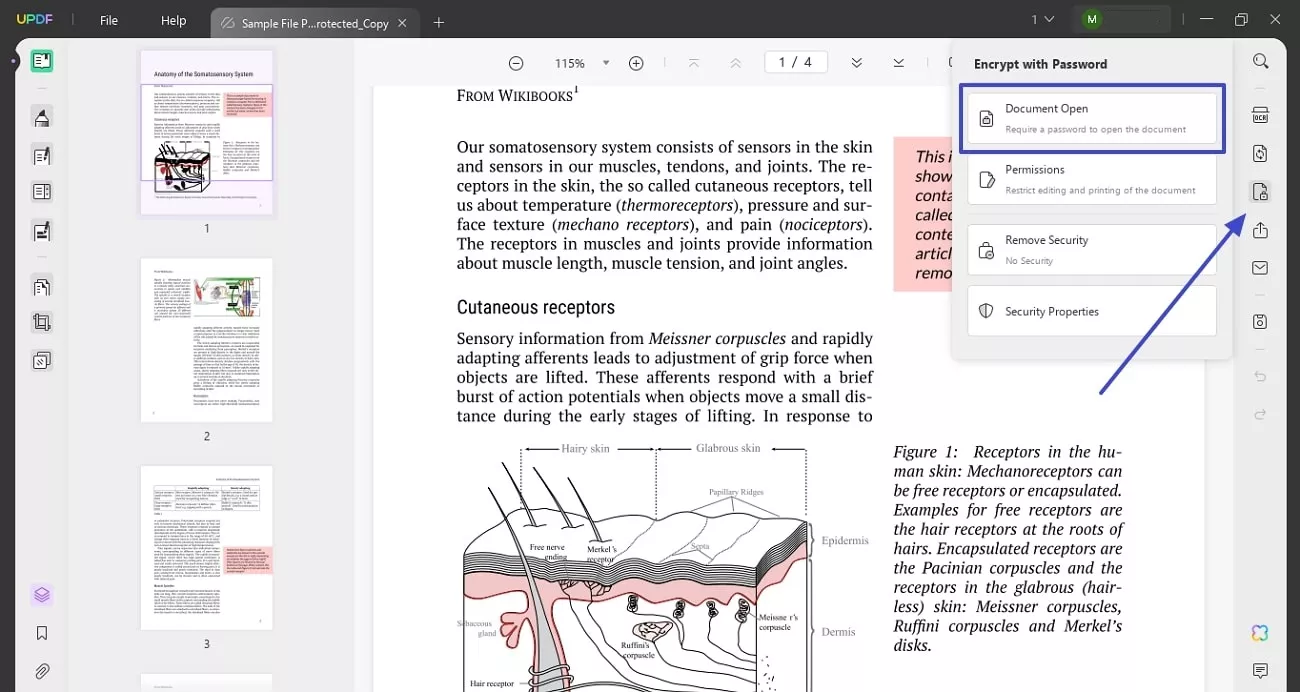The height and width of the screenshot is (692, 1300).
Task: Expand the window count dropdown in title bar
Action: [1043, 20]
